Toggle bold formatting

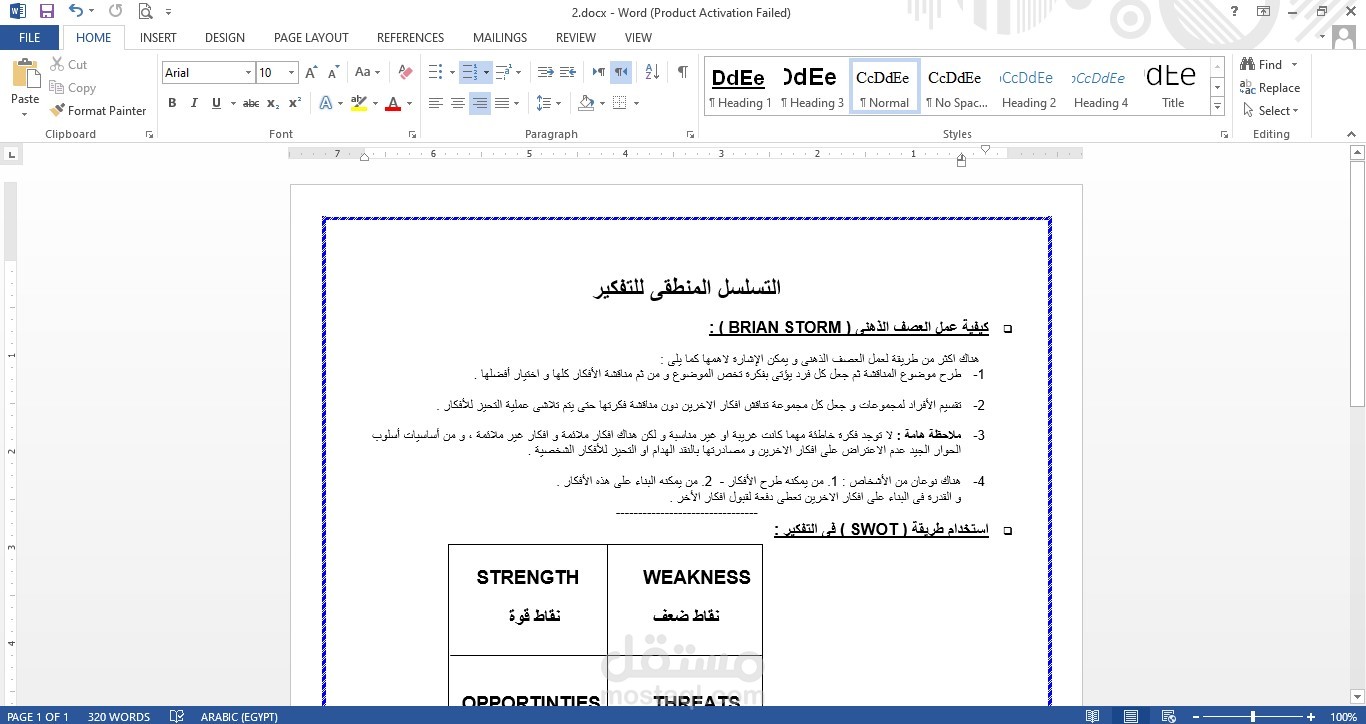172,103
